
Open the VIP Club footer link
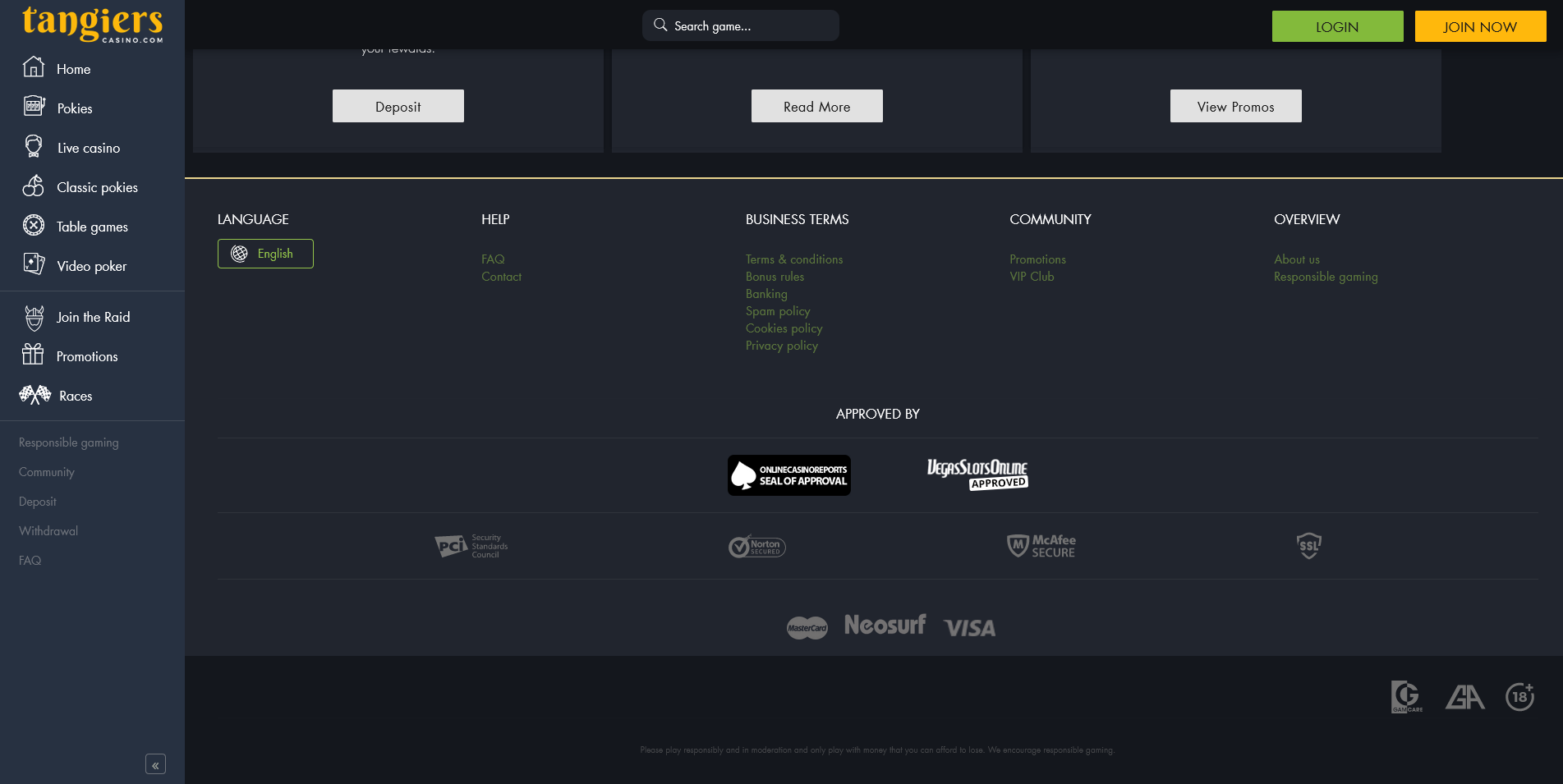tap(1032, 277)
